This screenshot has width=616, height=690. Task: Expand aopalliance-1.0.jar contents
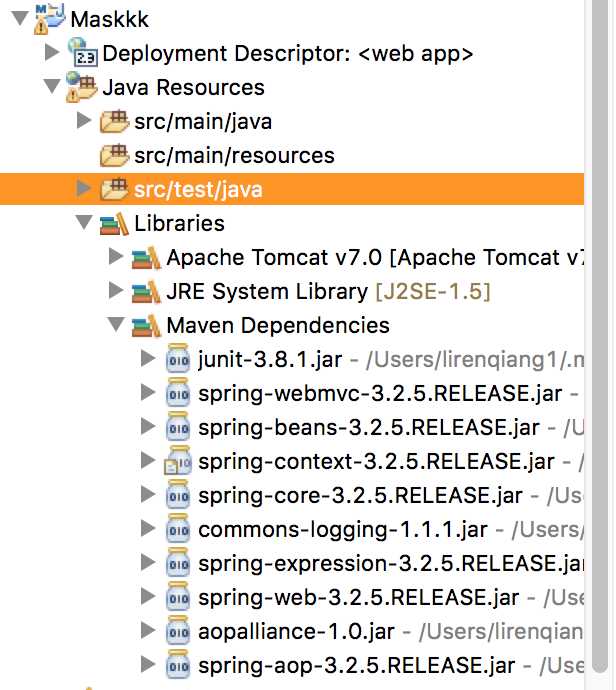148,631
